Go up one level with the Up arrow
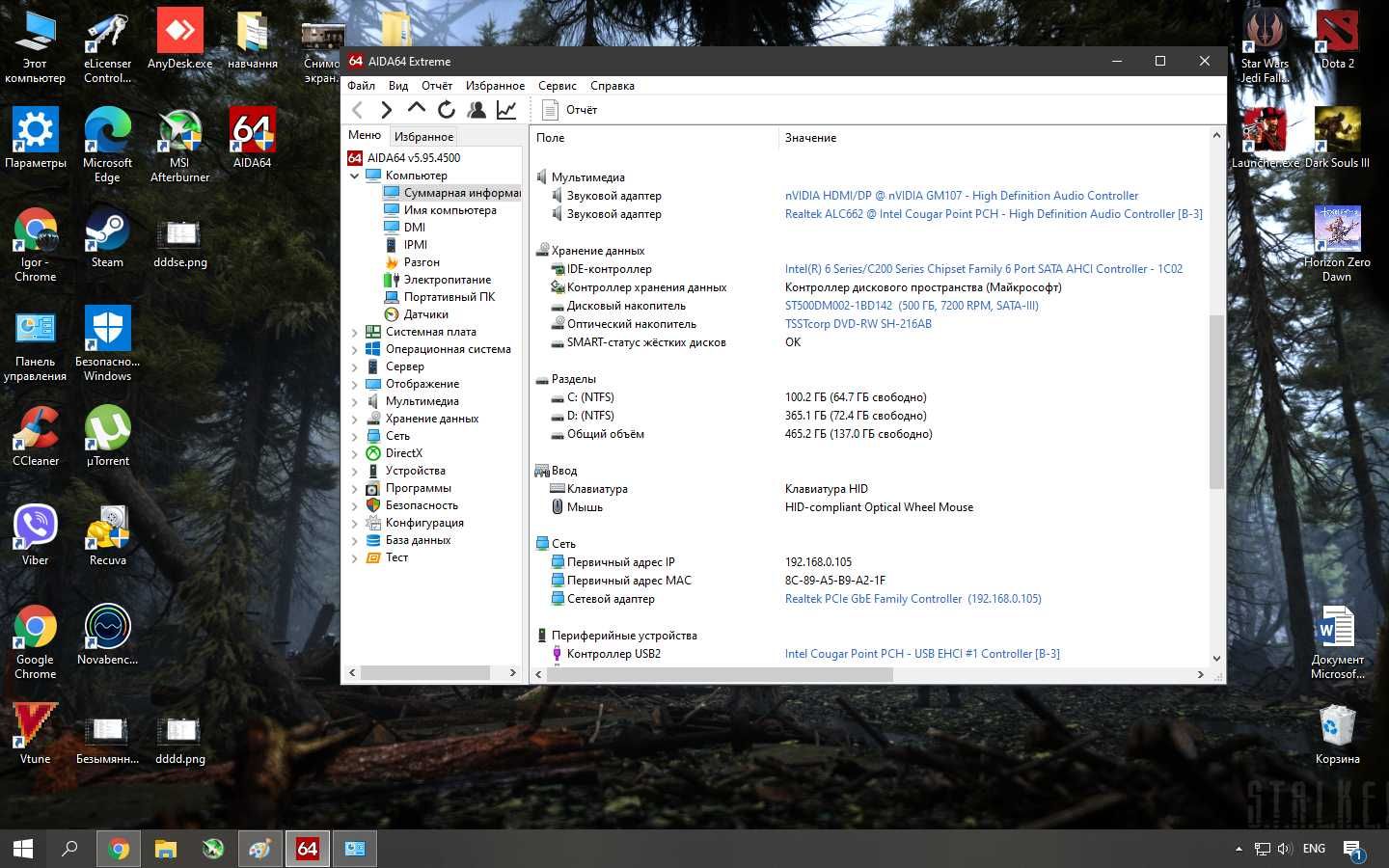 (x=416, y=109)
